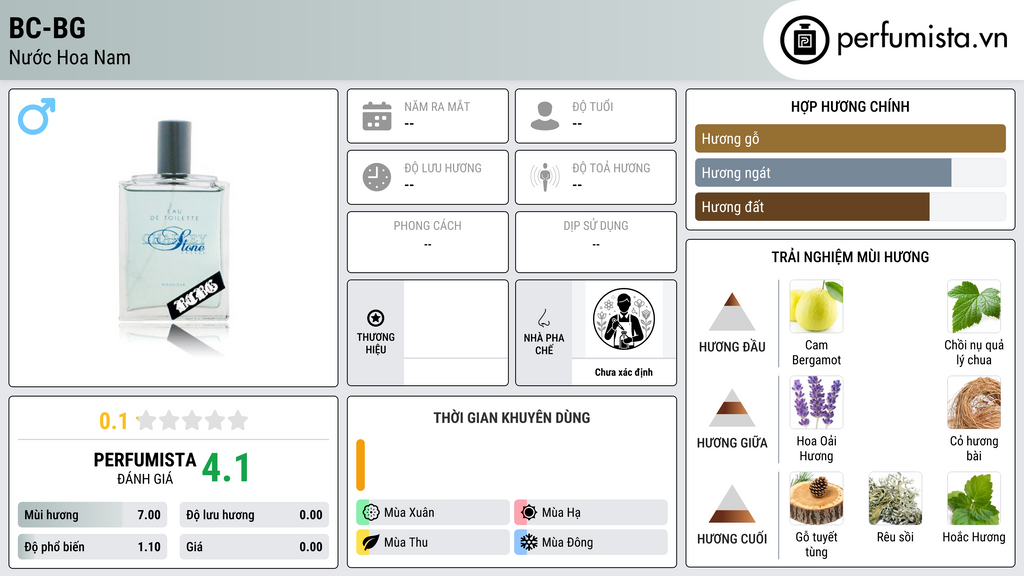Click the Mùa Đông season label
The height and width of the screenshot is (576, 1024).
point(567,542)
